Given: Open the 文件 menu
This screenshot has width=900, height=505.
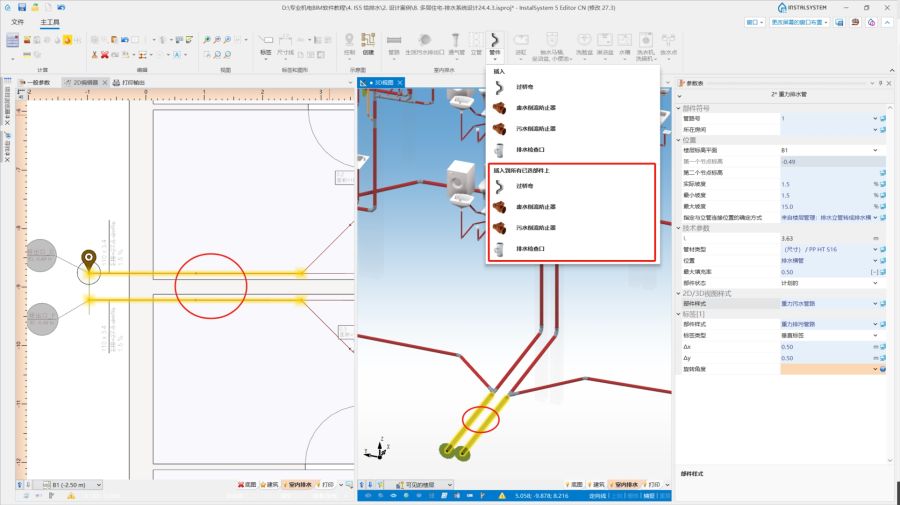Looking at the screenshot, I should click(x=17, y=20).
